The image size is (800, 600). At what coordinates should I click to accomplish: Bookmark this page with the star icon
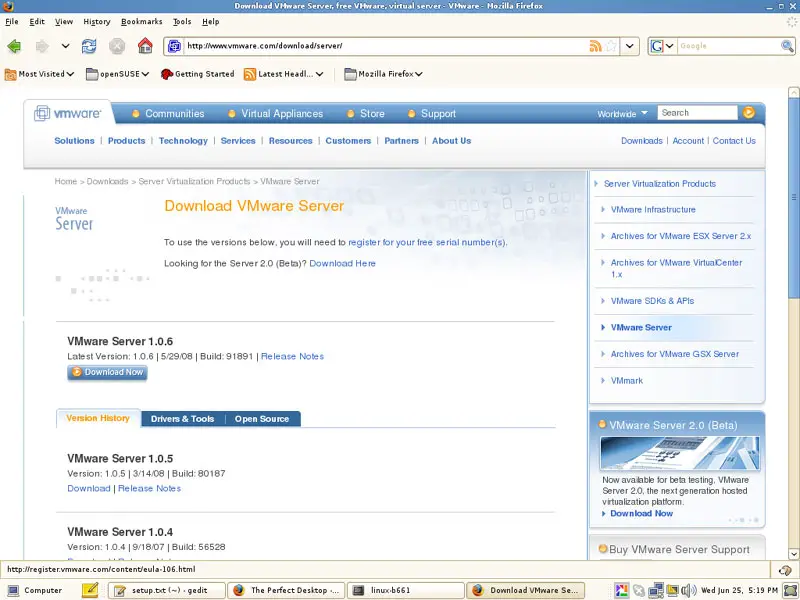(x=611, y=46)
